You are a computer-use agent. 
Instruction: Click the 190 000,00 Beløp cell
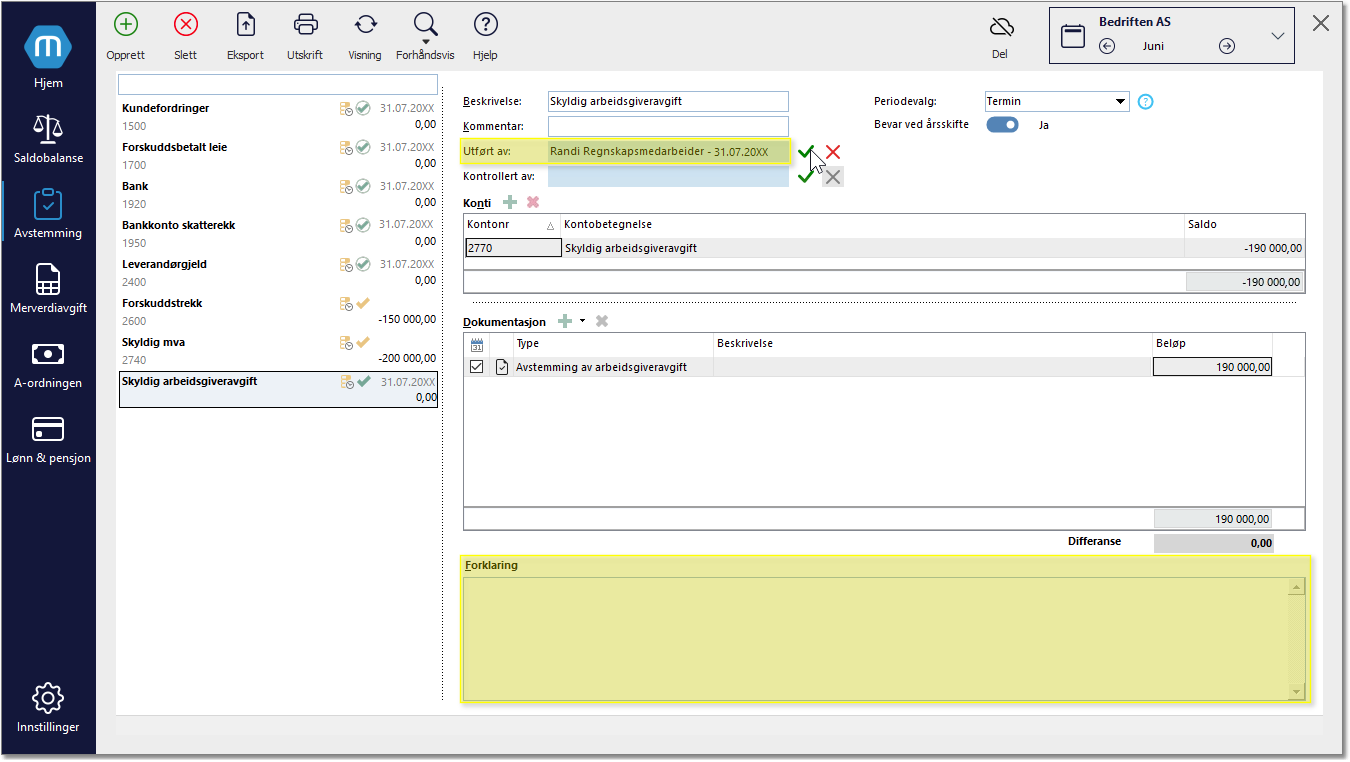1212,367
